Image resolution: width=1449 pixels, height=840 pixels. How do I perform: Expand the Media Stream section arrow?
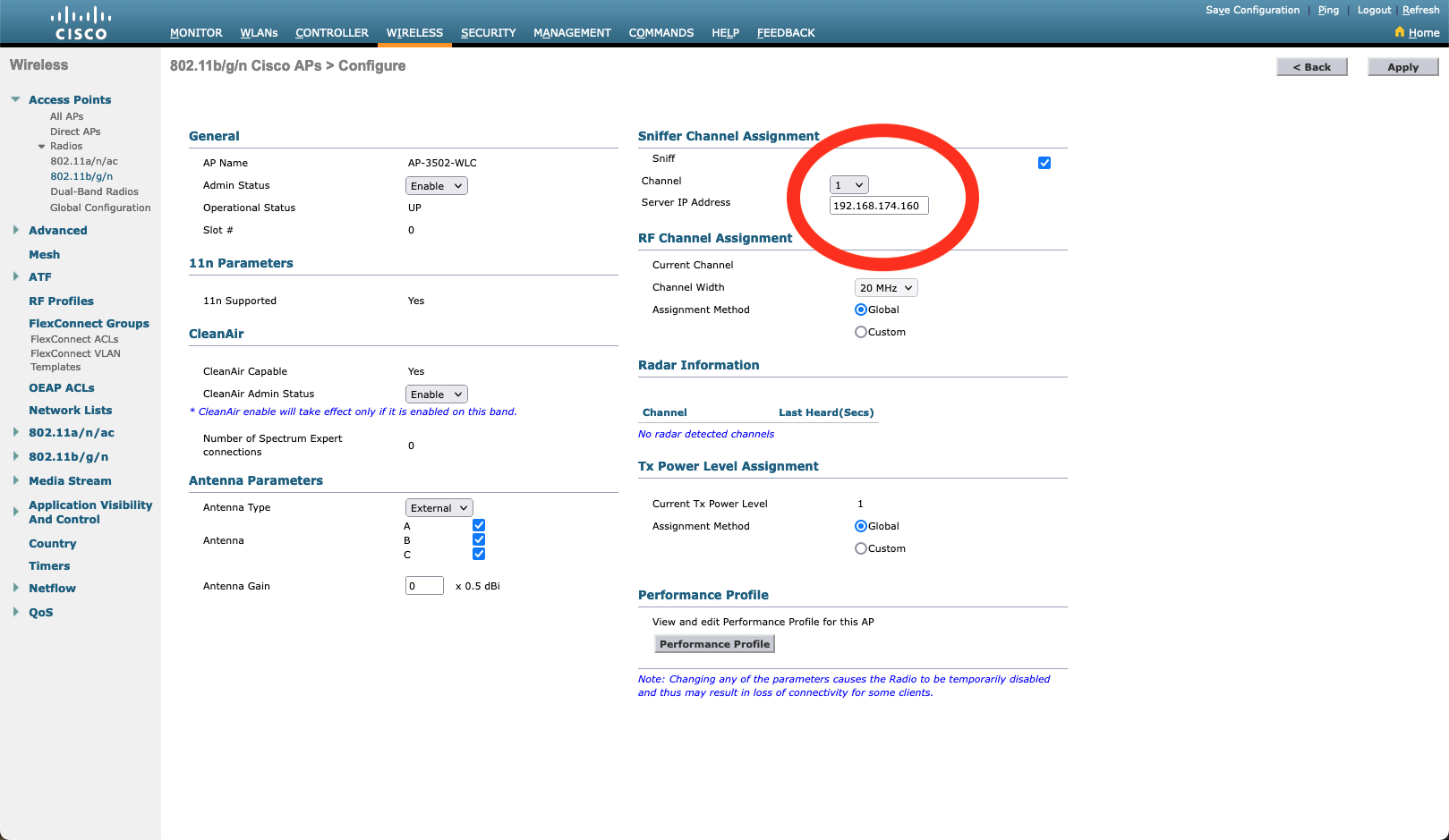[15, 480]
